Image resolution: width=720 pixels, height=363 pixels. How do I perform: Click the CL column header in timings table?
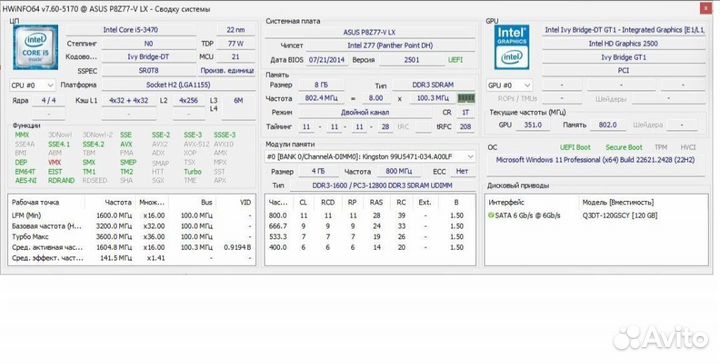303,202
